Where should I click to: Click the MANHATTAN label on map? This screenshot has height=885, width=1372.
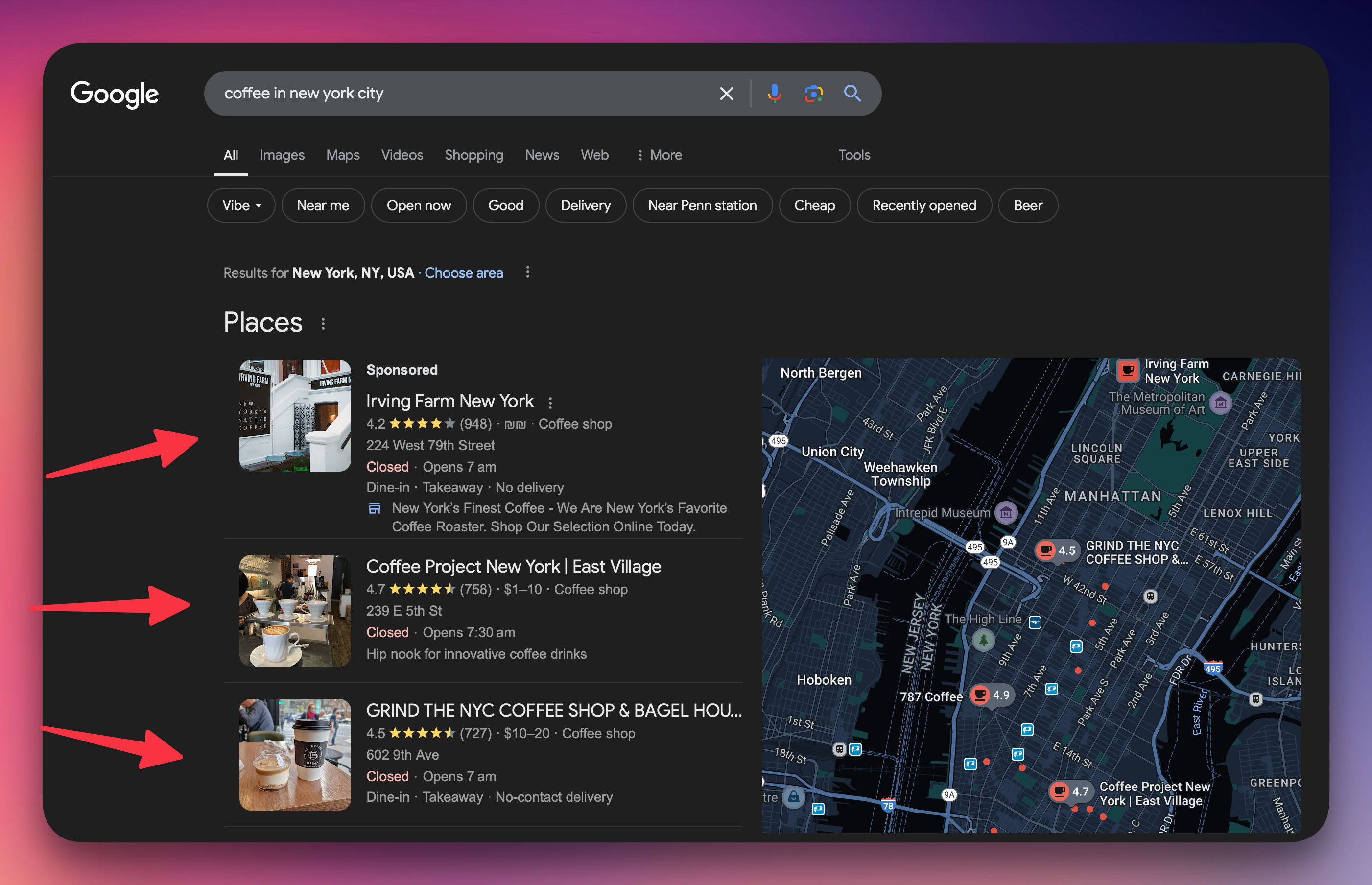pyautogui.click(x=1113, y=496)
